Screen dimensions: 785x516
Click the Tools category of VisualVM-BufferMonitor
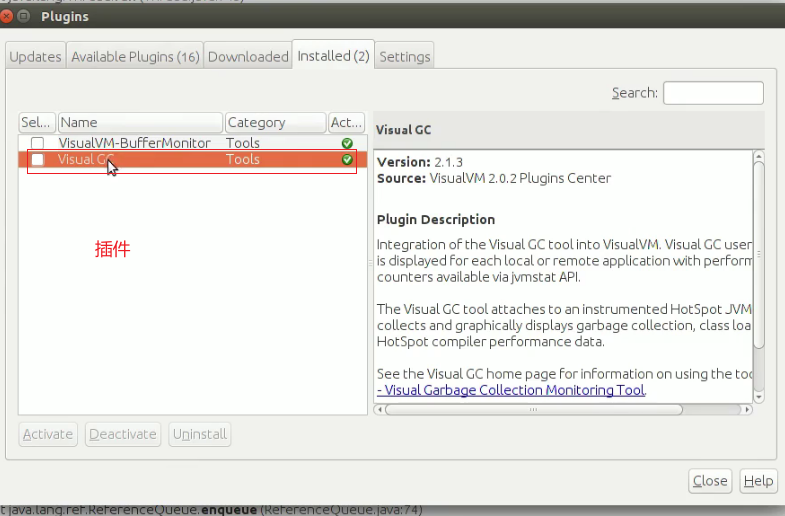243,143
